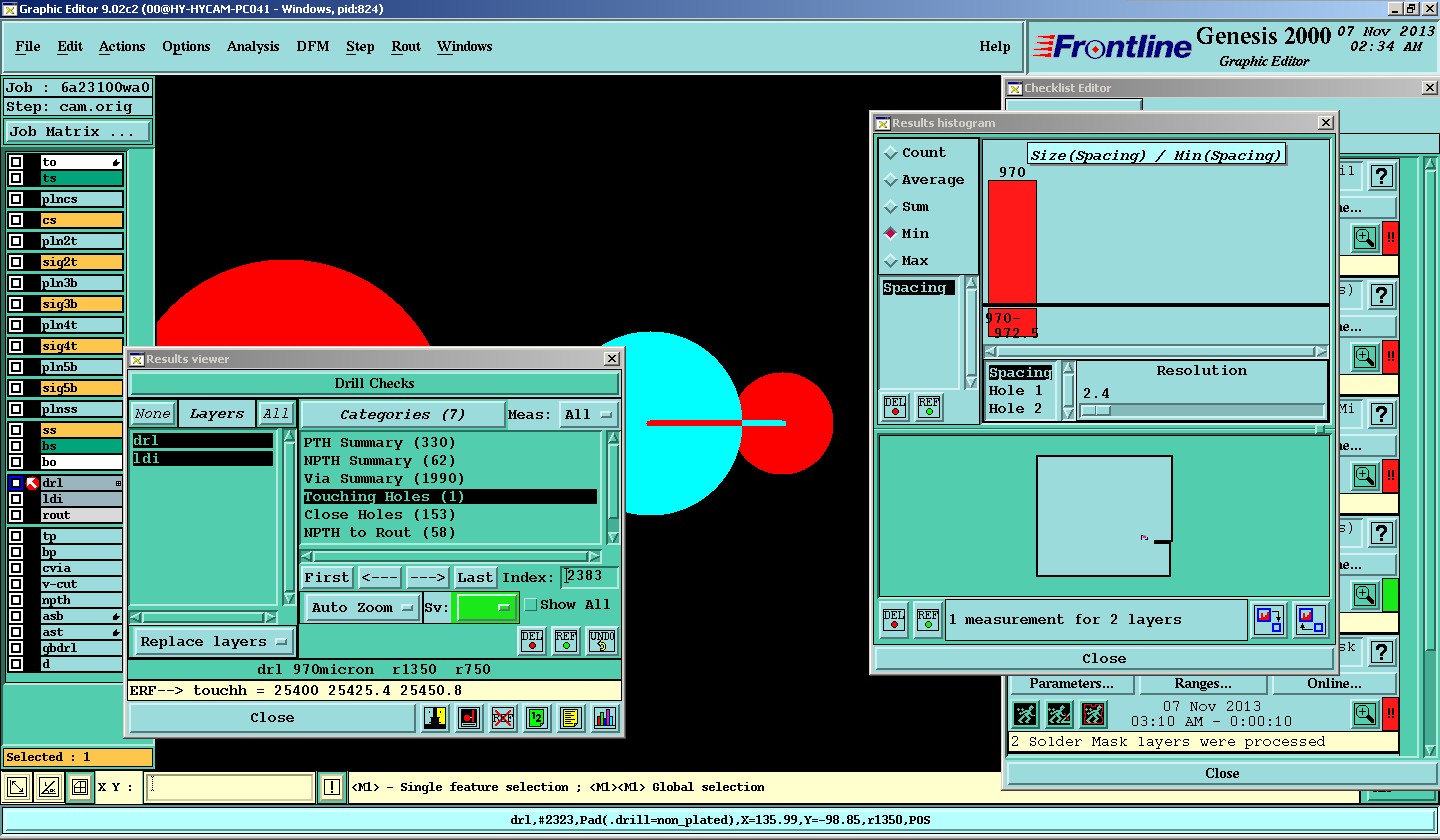Screen dimensions: 1440x840
Task: Click the None button above layers list
Action: click(x=153, y=414)
